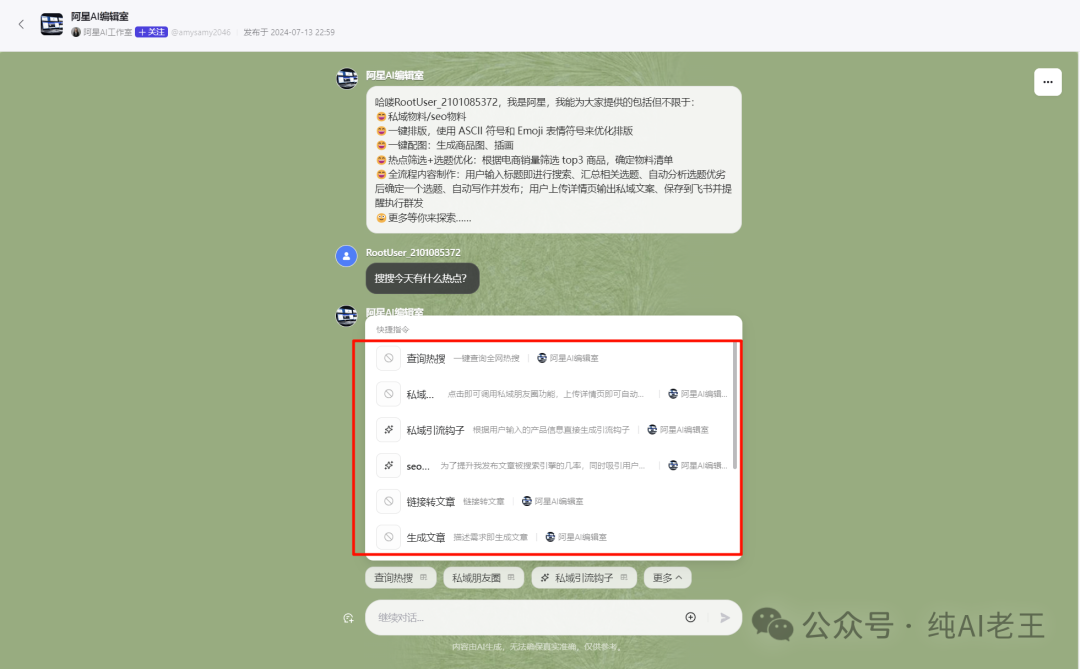Select description 一键查询全网热搜
Viewport: 1080px width, 669px height.
(486, 358)
